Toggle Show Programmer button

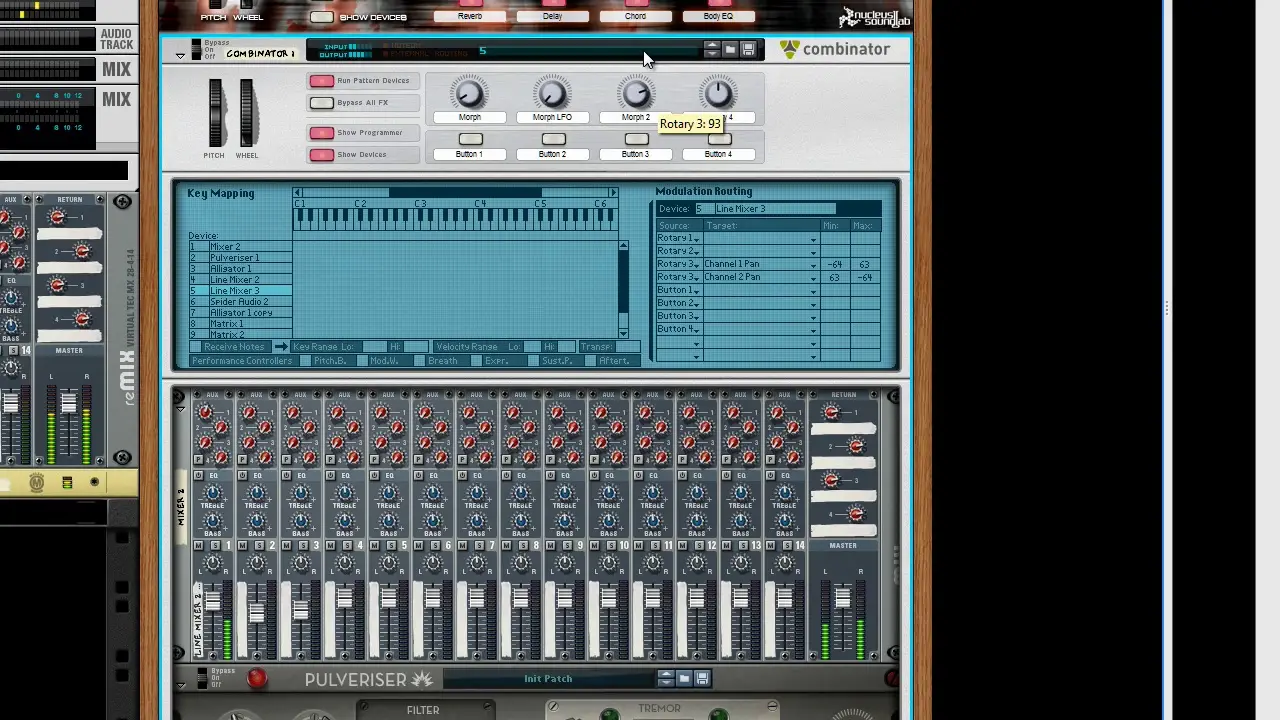click(321, 133)
